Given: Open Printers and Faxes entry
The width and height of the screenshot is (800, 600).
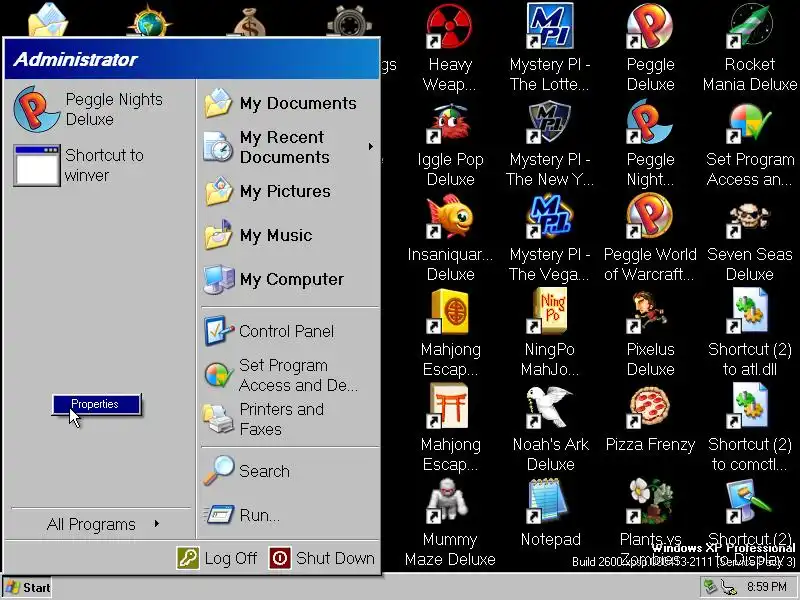Looking at the screenshot, I should click(x=289, y=419).
